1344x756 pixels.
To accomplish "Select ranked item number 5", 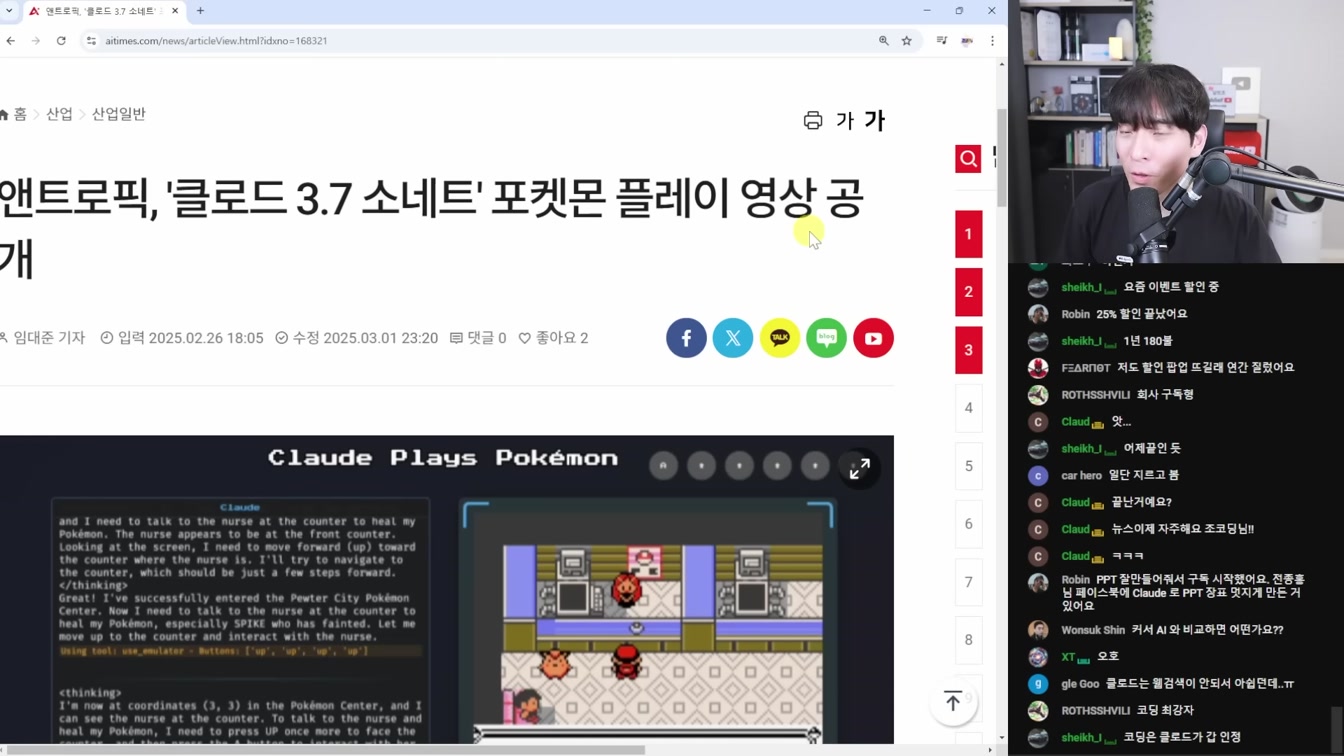I will (x=968, y=466).
